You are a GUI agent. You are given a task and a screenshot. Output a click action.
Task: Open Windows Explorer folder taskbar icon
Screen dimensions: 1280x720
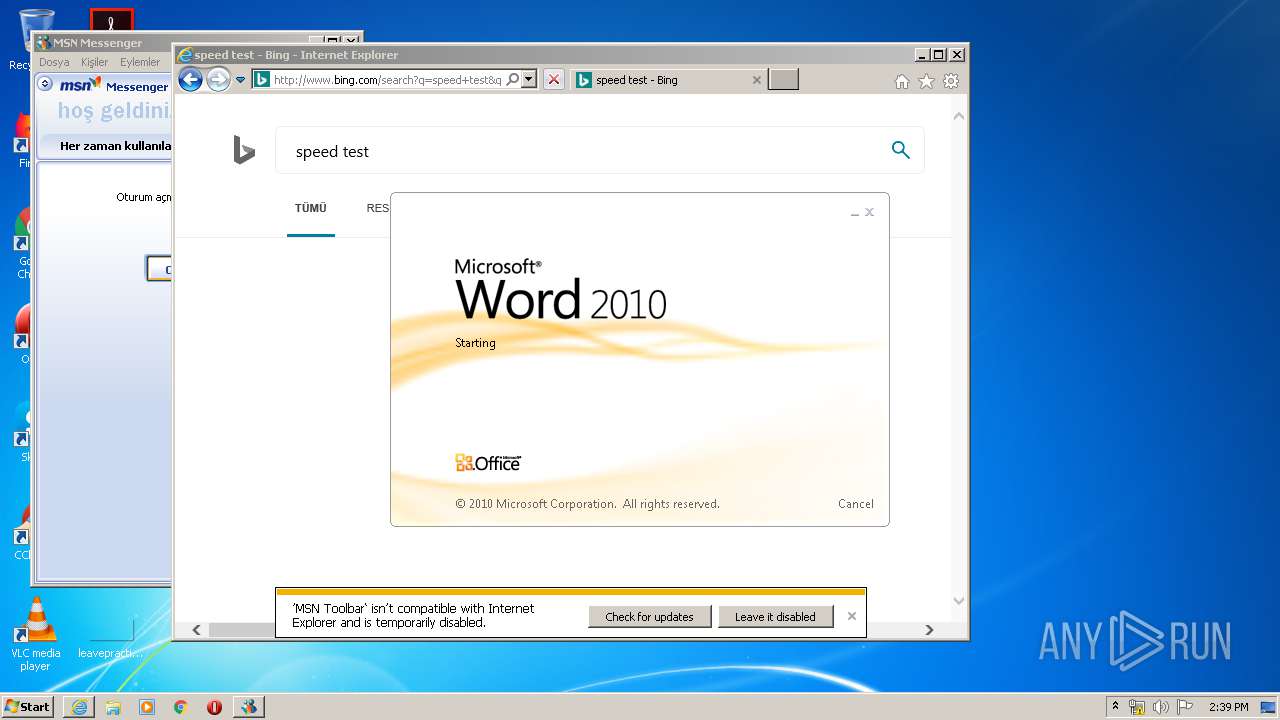pyautogui.click(x=113, y=707)
